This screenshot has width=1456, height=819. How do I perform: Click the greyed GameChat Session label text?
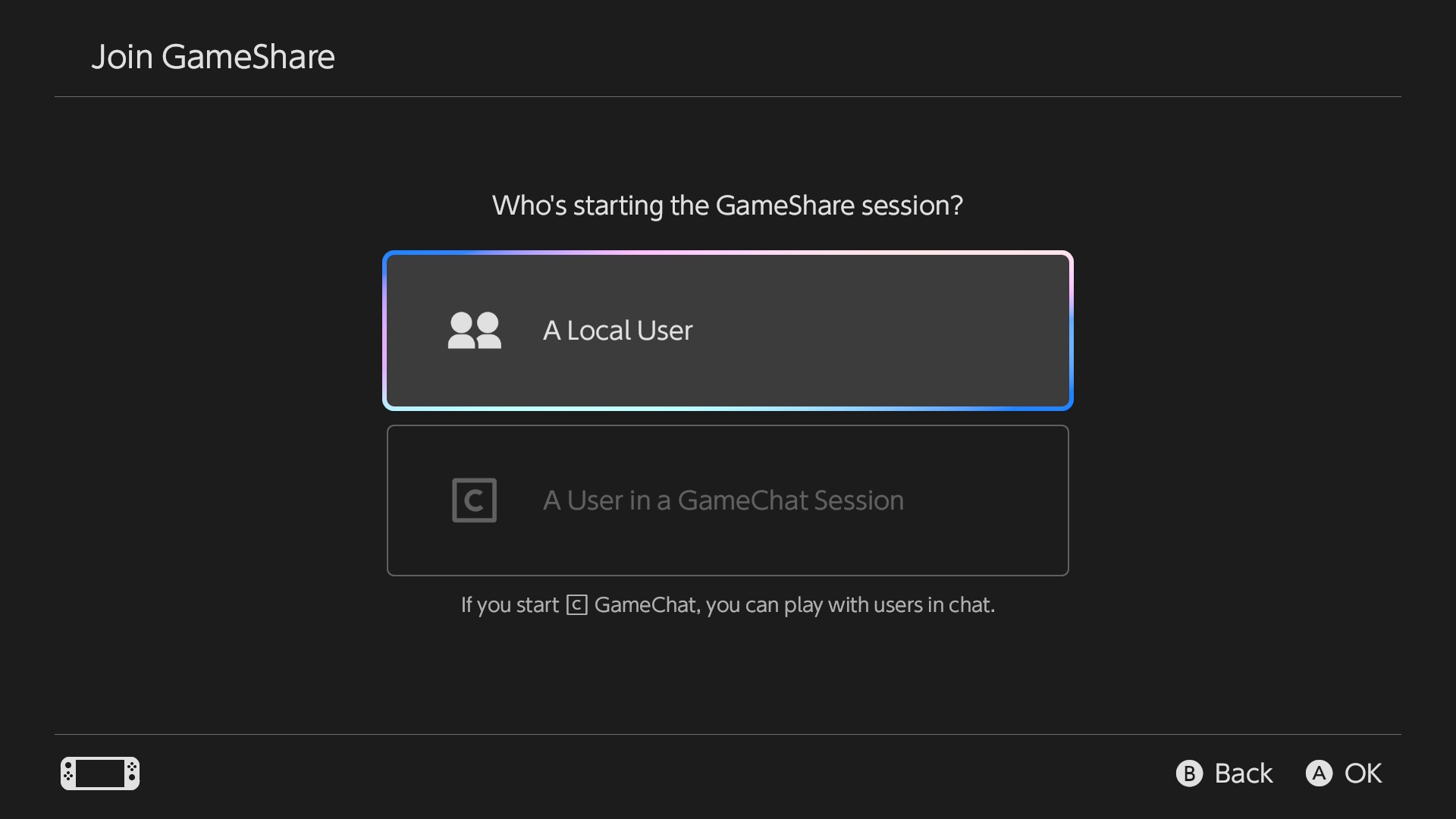(723, 500)
